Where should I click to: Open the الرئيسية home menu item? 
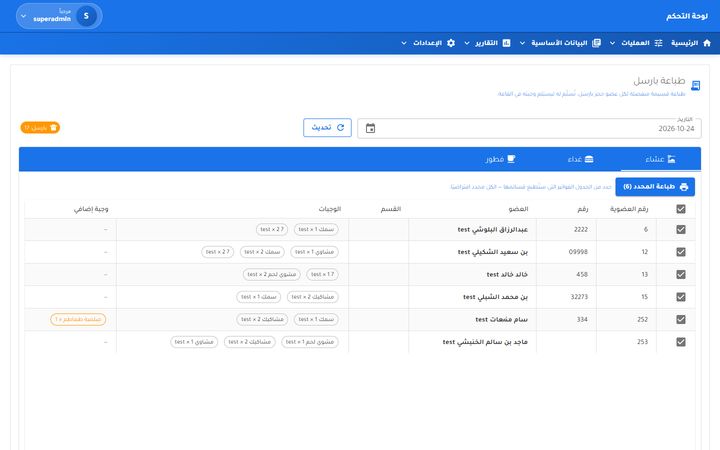(691, 43)
